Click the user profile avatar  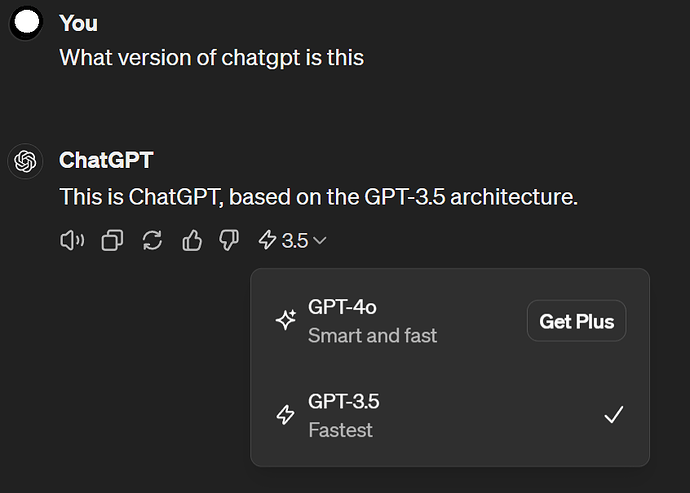pos(26,22)
